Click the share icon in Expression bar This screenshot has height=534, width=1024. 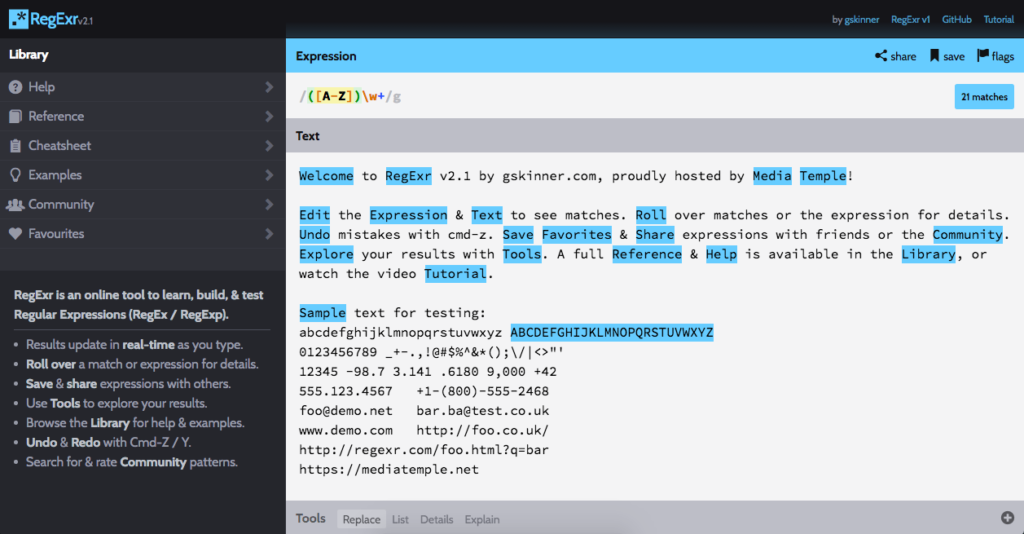[880, 56]
